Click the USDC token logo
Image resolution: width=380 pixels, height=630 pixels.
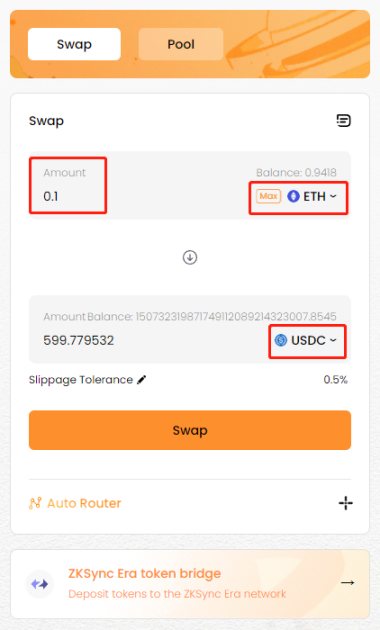tap(281, 341)
